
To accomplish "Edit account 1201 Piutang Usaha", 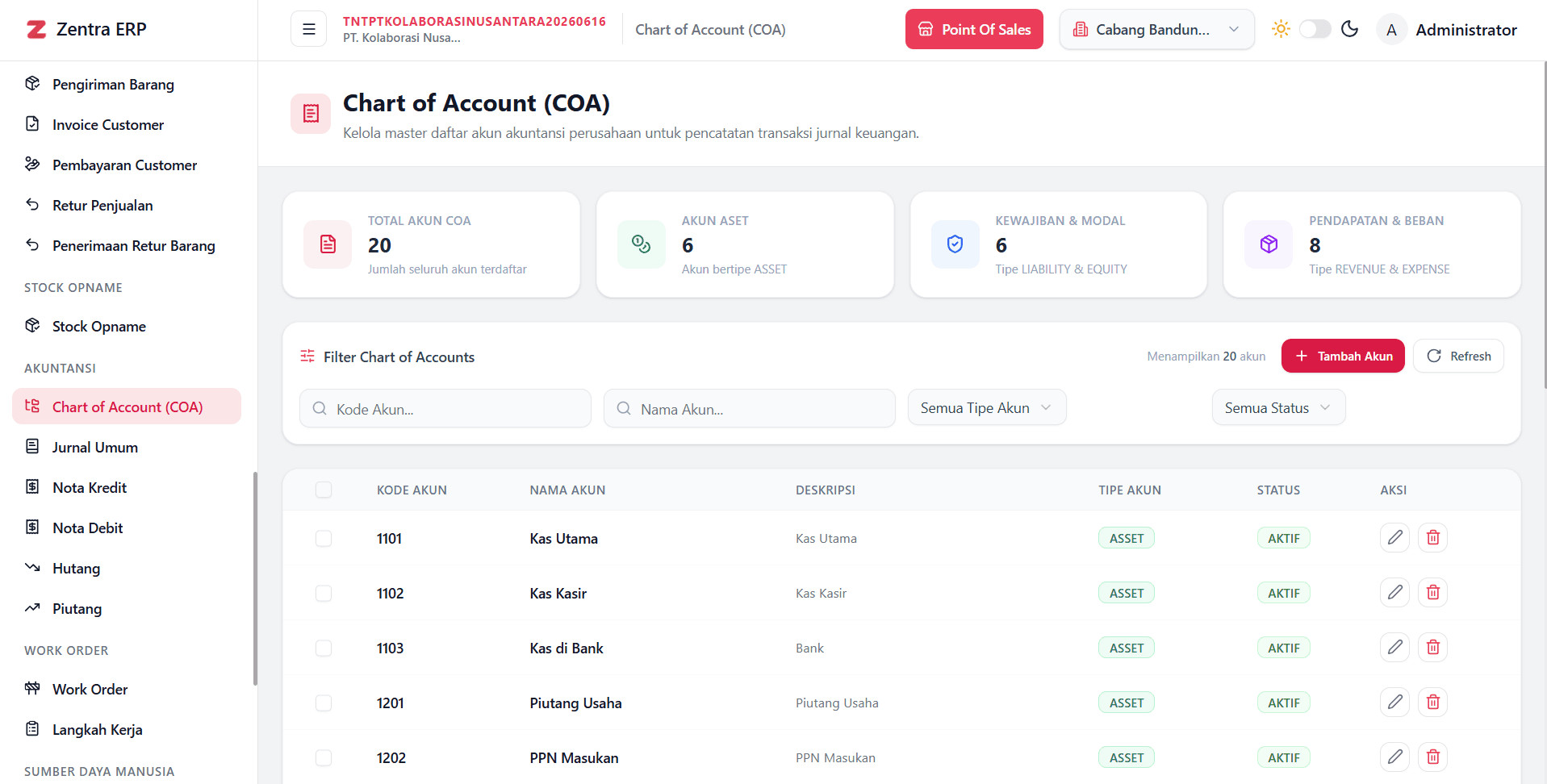I will (1394, 702).
